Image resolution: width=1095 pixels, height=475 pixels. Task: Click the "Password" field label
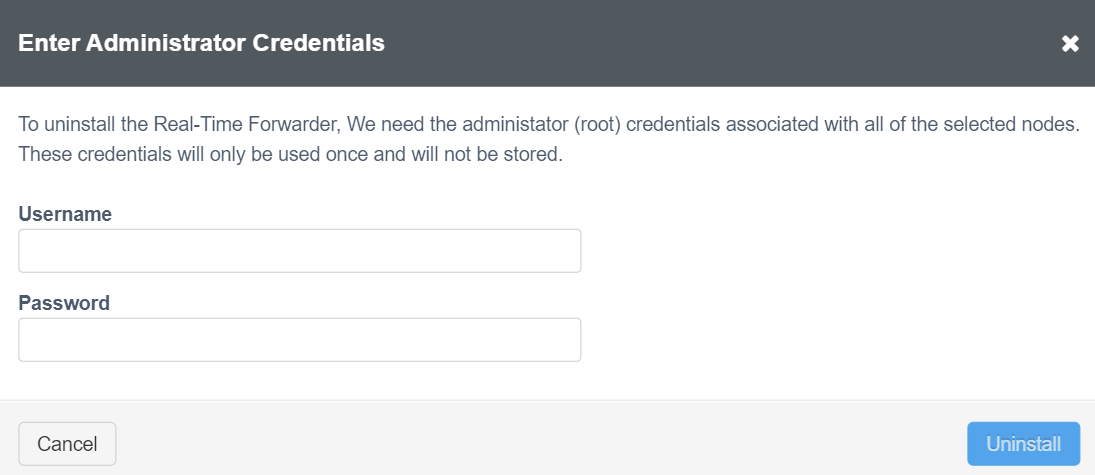[64, 303]
